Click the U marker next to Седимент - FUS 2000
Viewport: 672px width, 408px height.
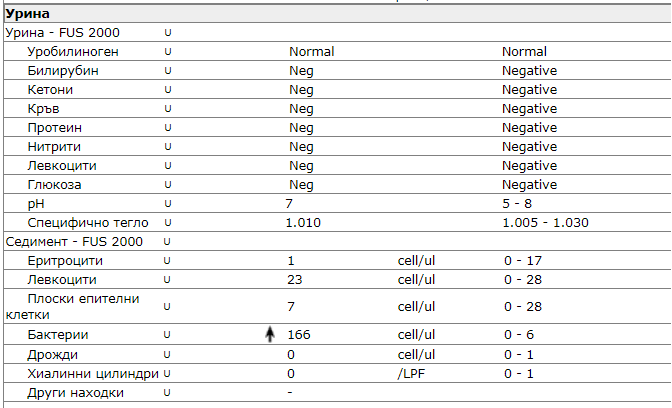tap(168, 242)
